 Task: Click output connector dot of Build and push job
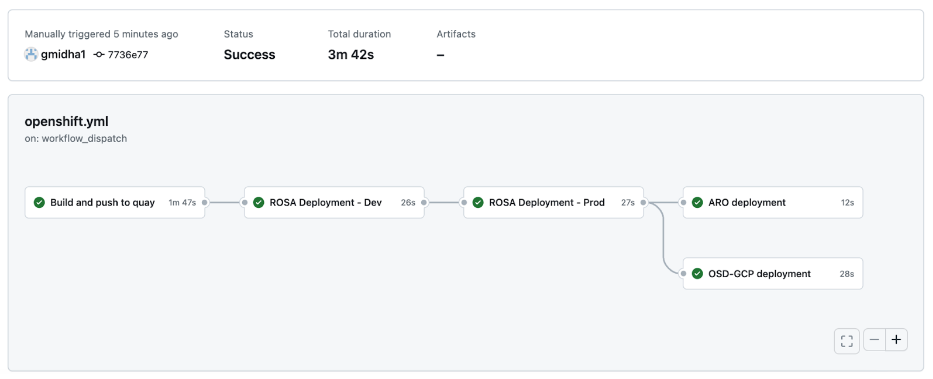click(205, 202)
